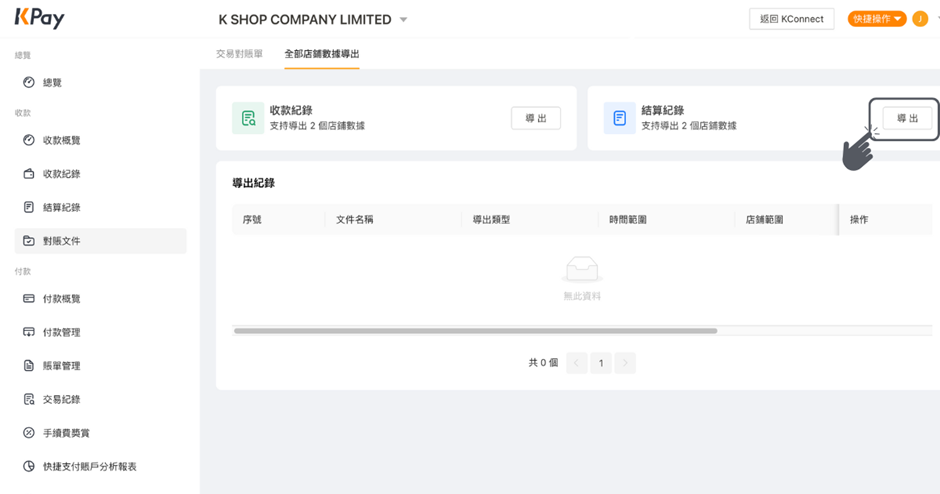Go to 收款紀錄 in the sidebar

[x=101, y=173]
